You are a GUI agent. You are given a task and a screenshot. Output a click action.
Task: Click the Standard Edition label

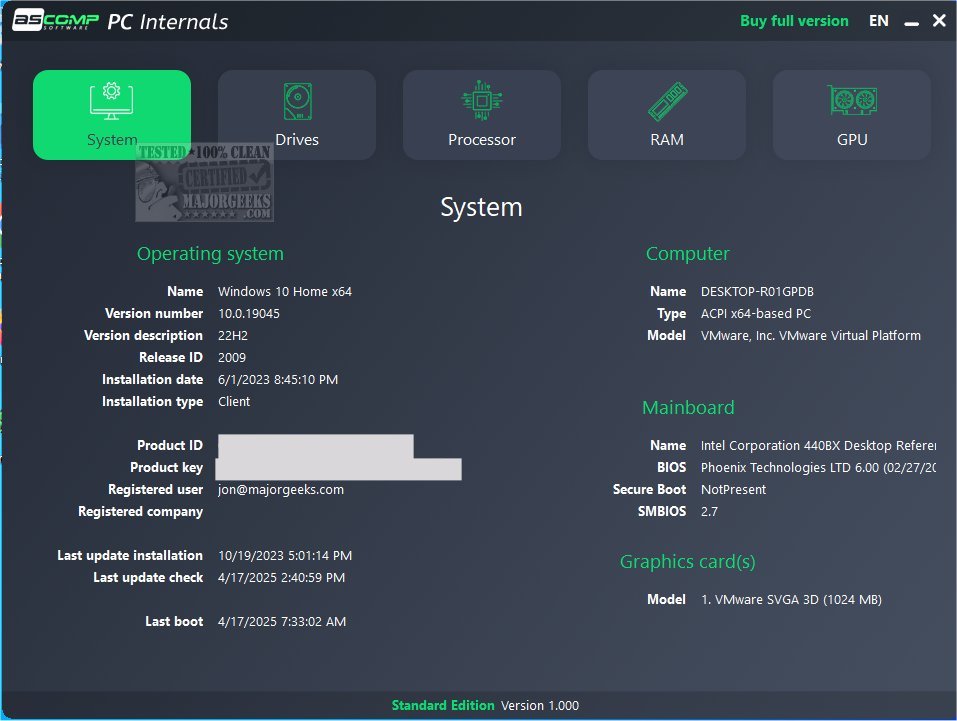[x=443, y=704]
